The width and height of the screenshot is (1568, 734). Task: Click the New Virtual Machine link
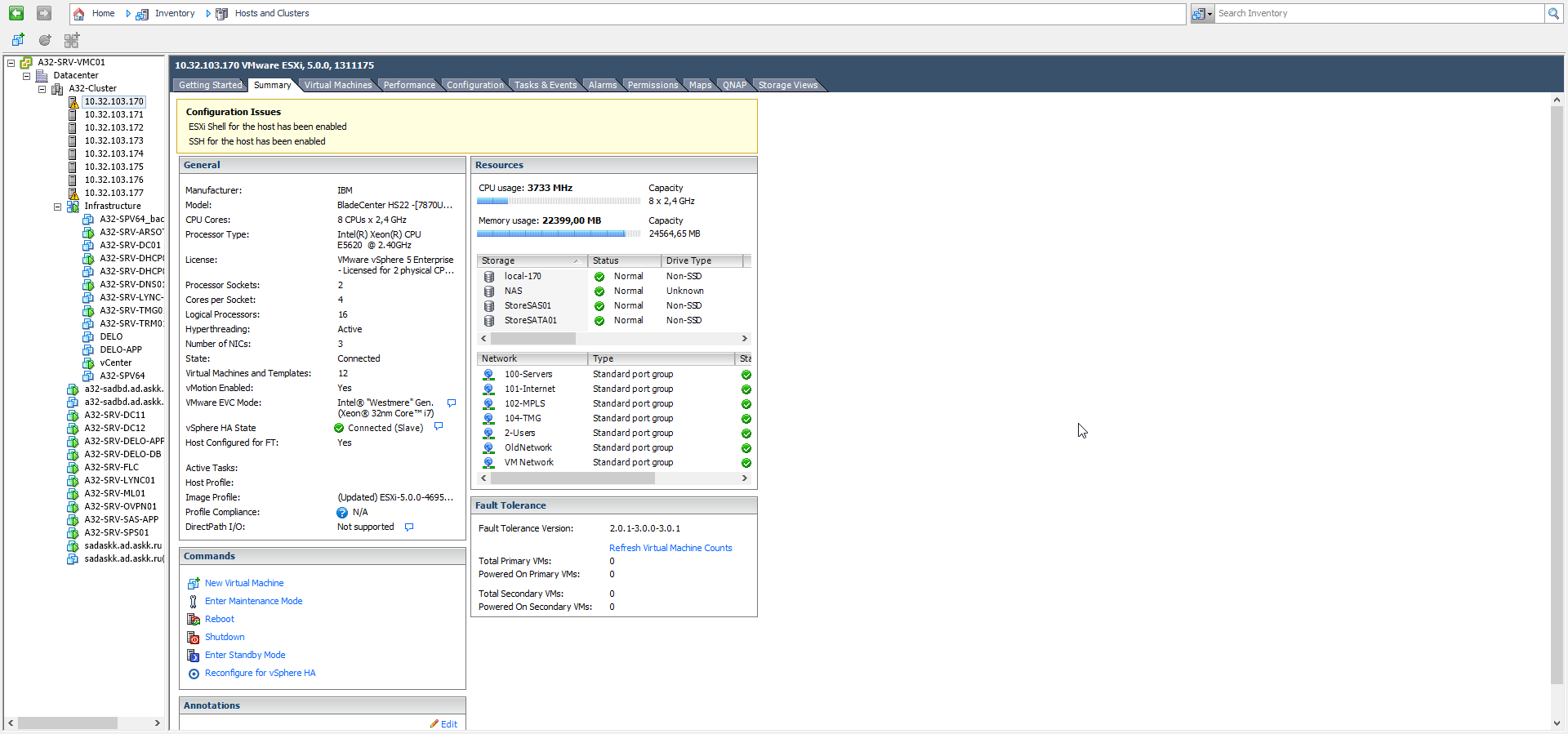(x=244, y=583)
